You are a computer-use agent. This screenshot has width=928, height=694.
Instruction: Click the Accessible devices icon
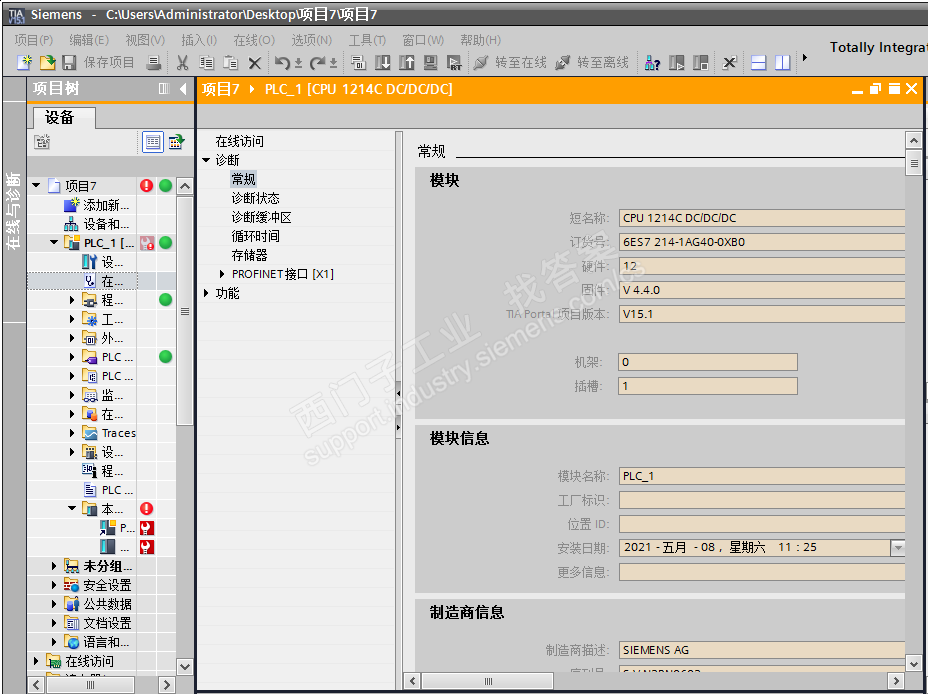point(652,62)
